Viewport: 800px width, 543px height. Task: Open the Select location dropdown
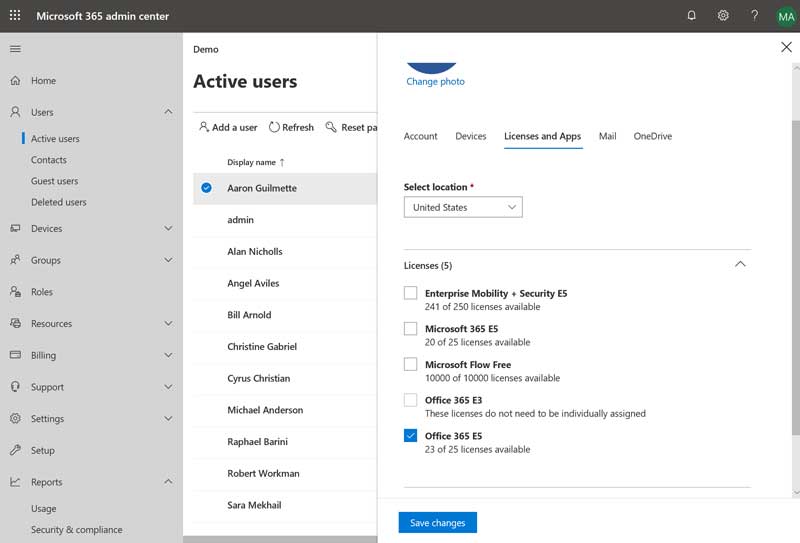click(x=463, y=207)
